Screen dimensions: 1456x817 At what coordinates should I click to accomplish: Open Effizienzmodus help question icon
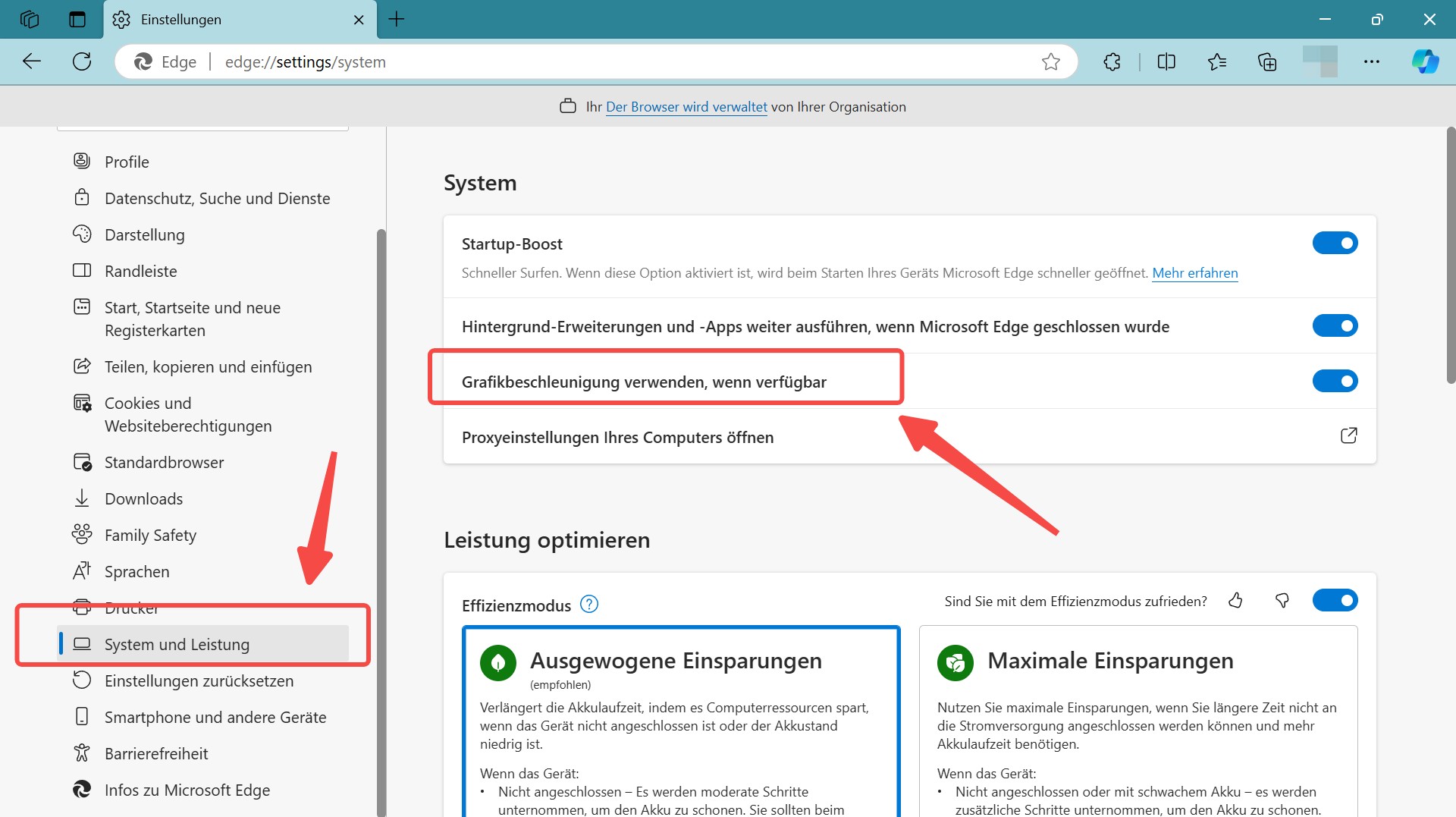[589, 604]
